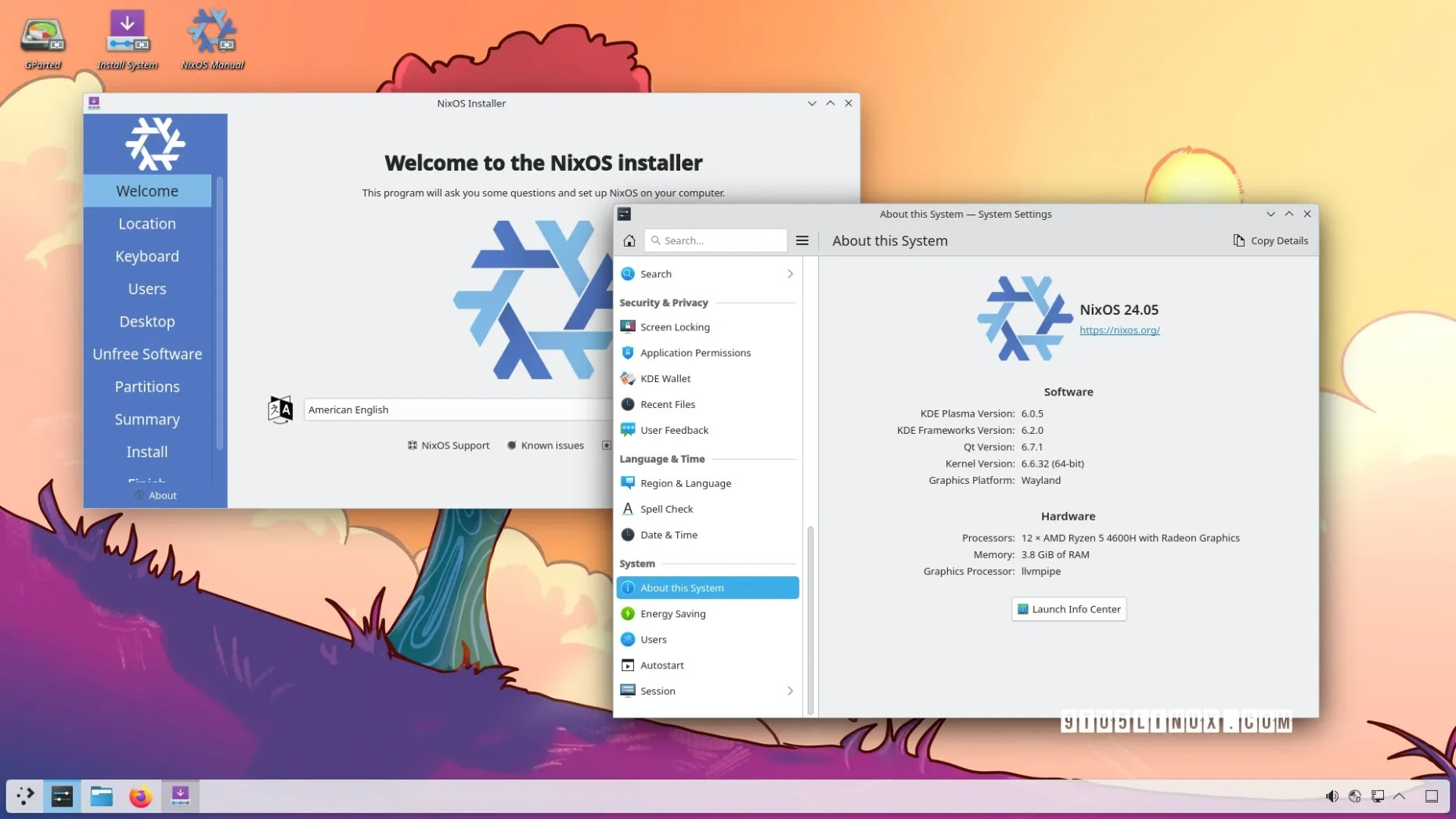Expand hidden system tray icons
Image resolution: width=1456 pixels, height=819 pixels.
tap(1400, 796)
